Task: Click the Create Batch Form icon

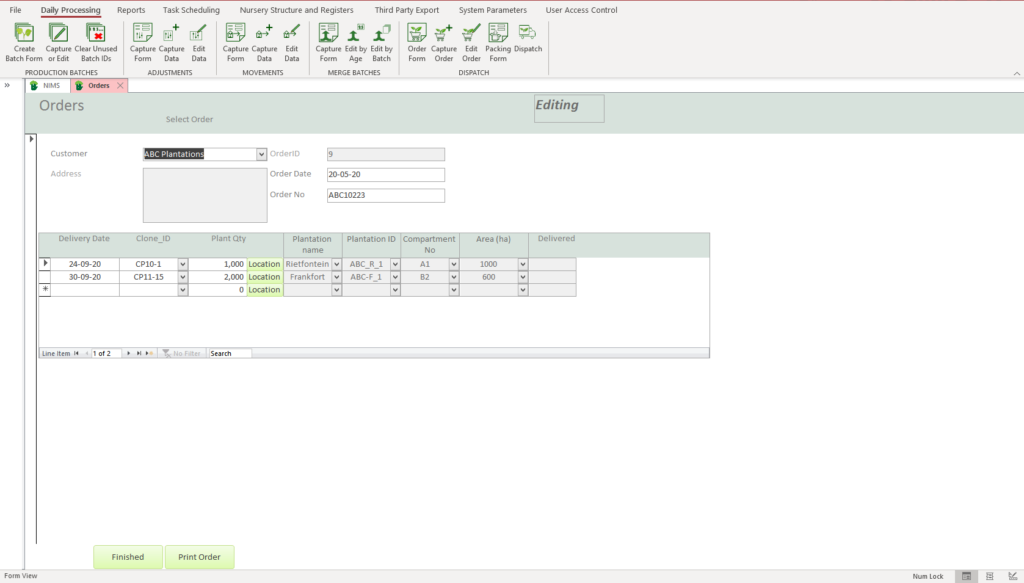Action: click(24, 42)
